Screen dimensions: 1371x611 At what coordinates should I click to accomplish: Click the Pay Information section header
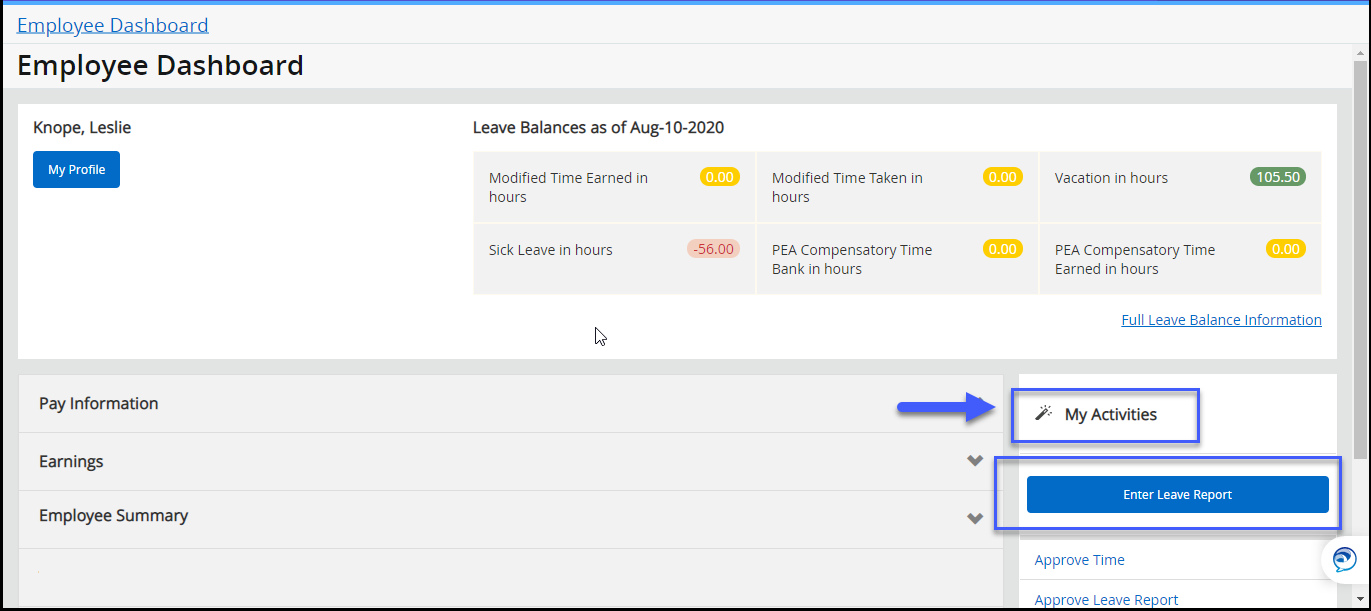[x=98, y=403]
